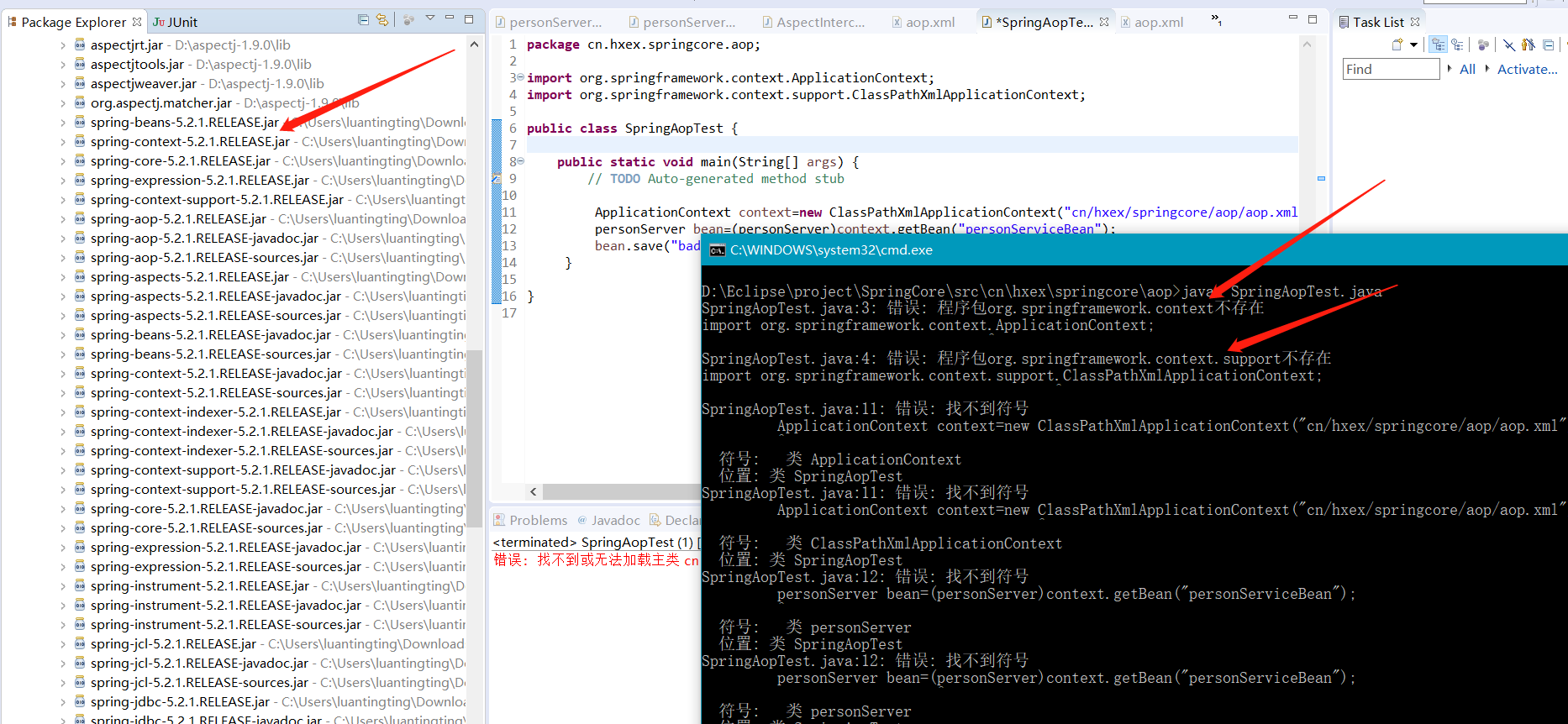Focus on Active Task in Package Explorer
Screen dimensions: 1568x724
408,20
